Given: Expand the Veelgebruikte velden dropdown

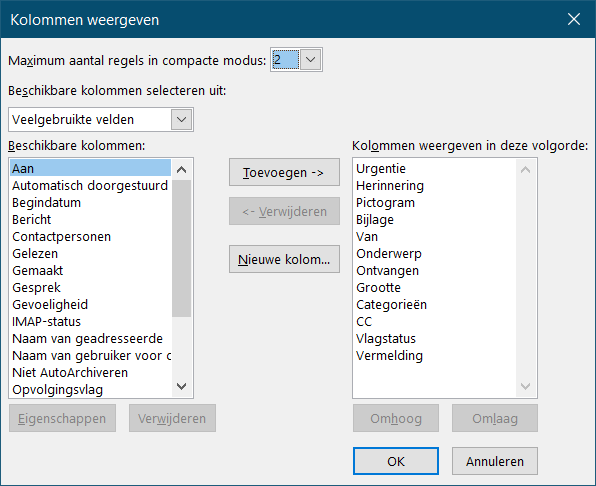Looking at the screenshot, I should [181, 120].
